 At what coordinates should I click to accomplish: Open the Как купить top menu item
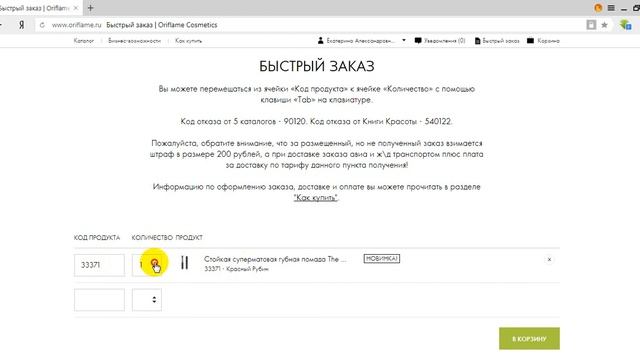pos(188,41)
